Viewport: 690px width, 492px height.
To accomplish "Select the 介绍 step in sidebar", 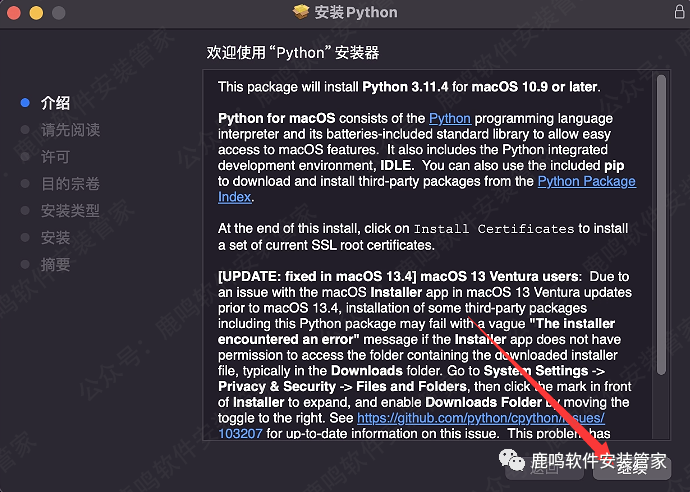I will coord(55,103).
